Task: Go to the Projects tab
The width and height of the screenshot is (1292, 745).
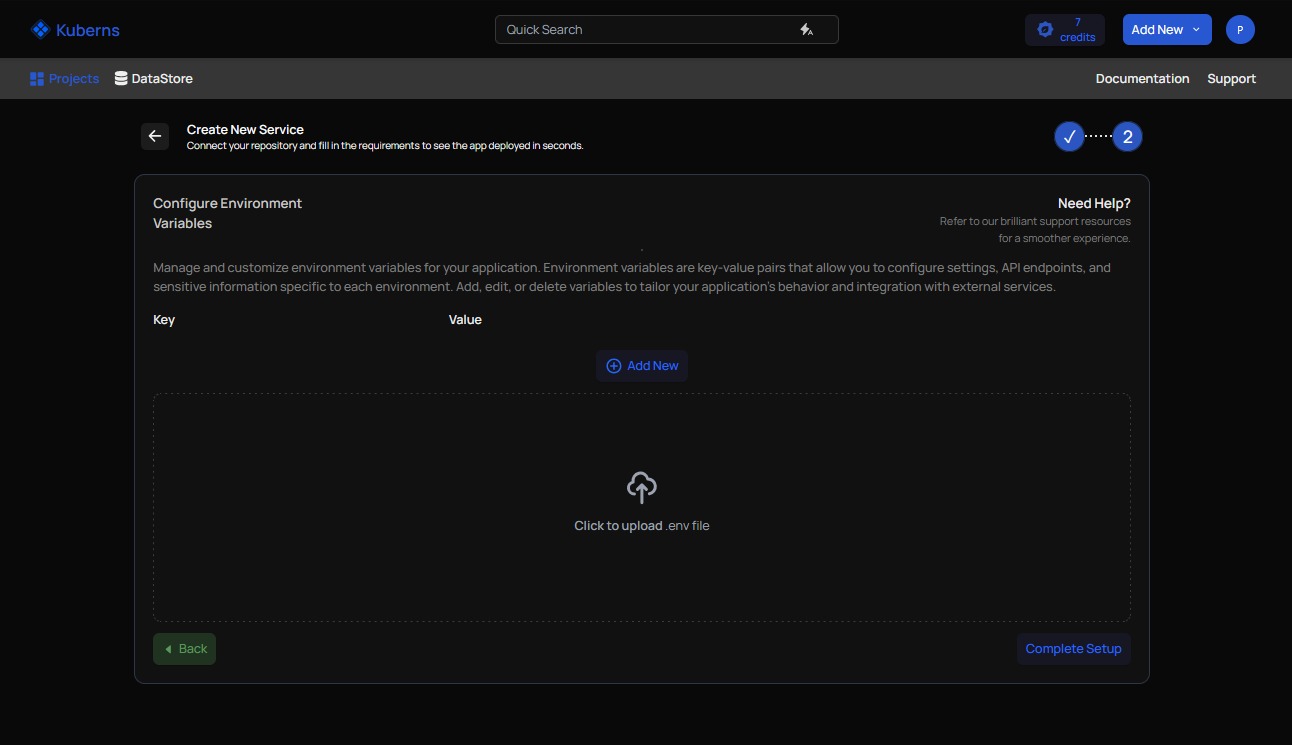Action: (65, 78)
